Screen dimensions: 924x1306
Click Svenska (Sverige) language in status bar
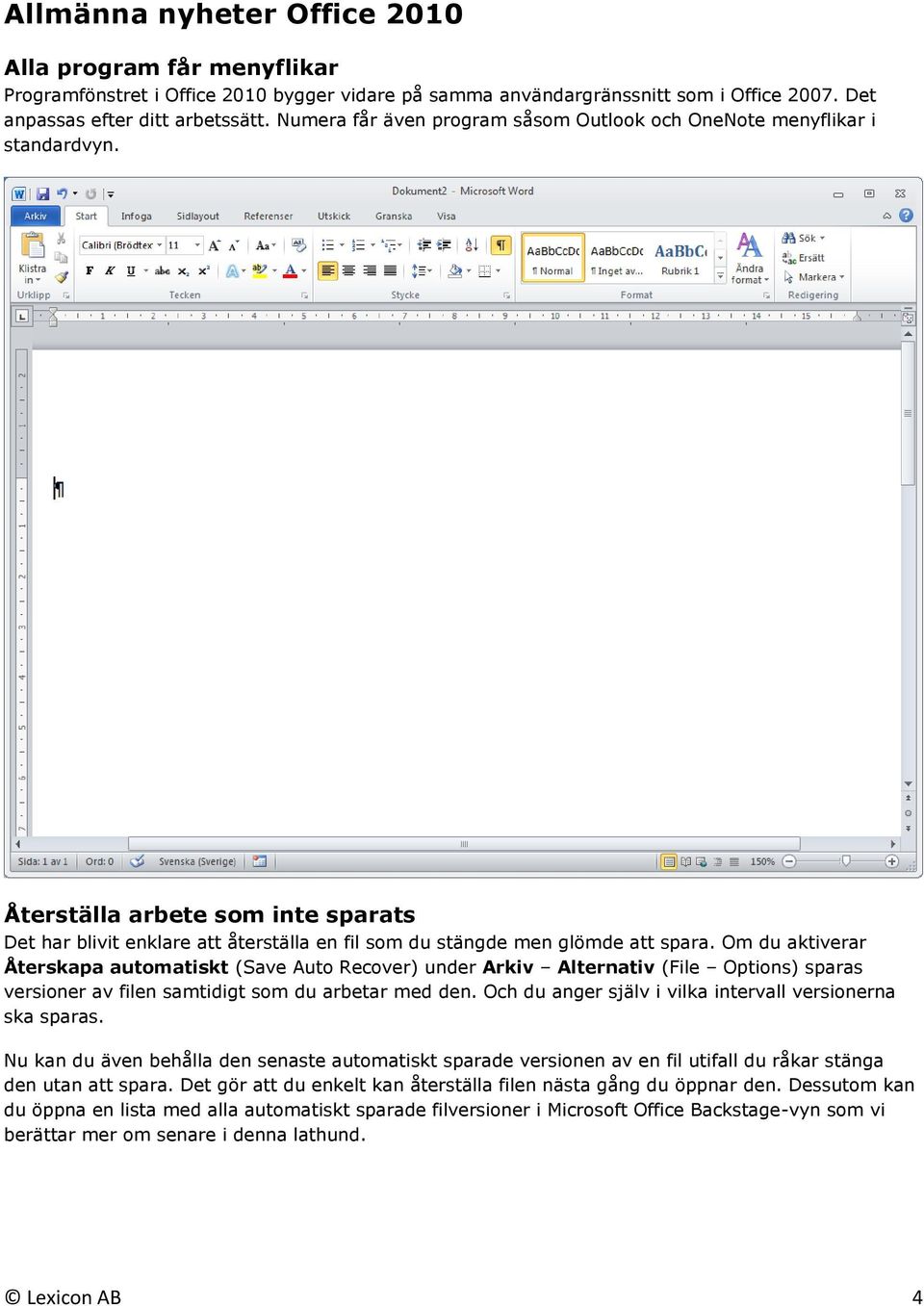pyautogui.click(x=197, y=861)
